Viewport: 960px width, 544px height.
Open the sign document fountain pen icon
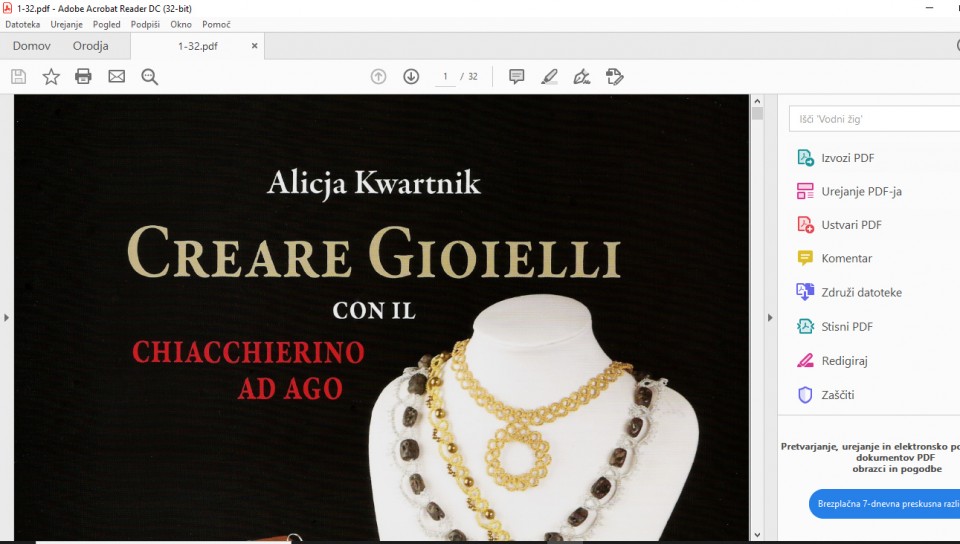[582, 76]
